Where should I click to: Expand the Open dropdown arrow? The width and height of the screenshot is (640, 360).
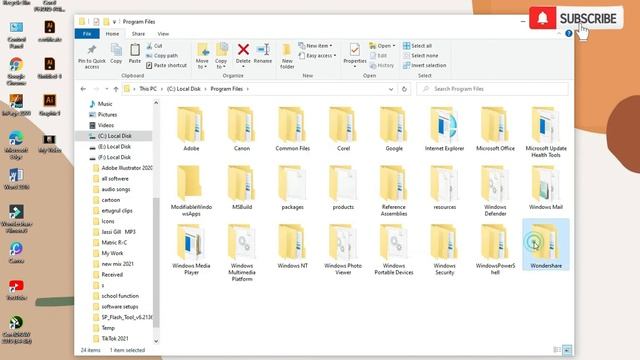tap(394, 46)
